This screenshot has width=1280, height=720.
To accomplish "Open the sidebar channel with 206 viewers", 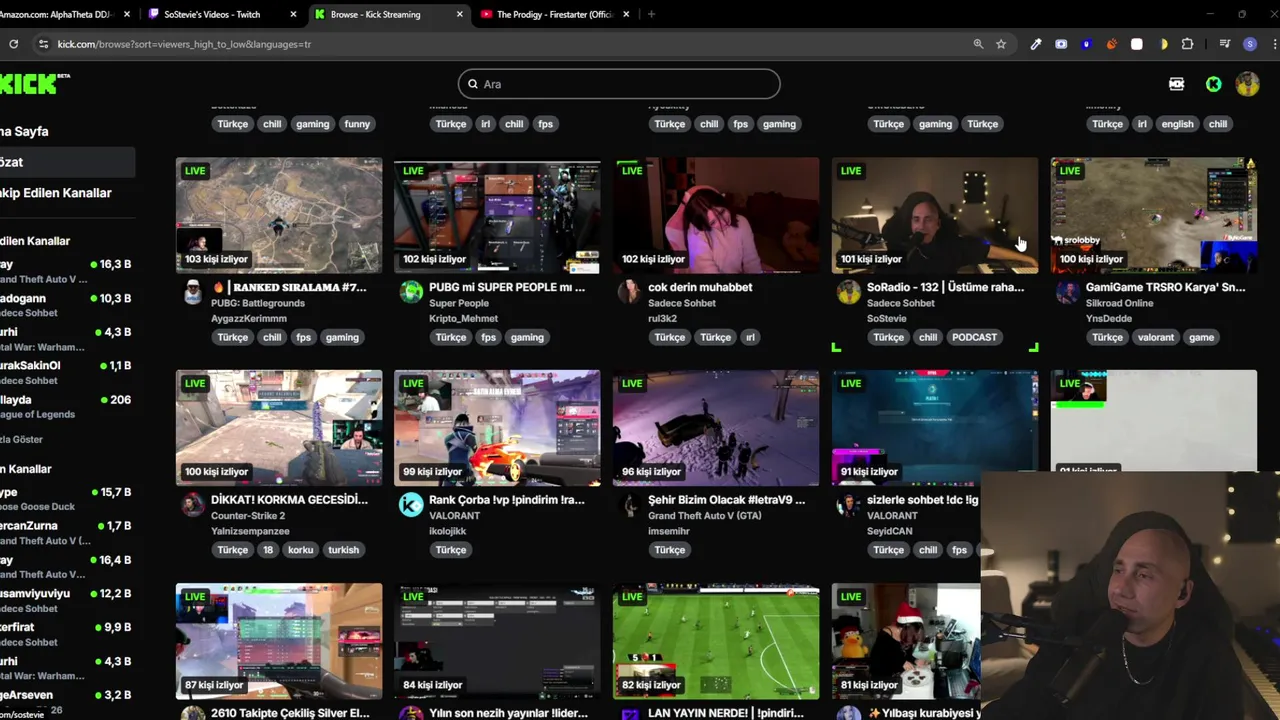I will [x=66, y=406].
